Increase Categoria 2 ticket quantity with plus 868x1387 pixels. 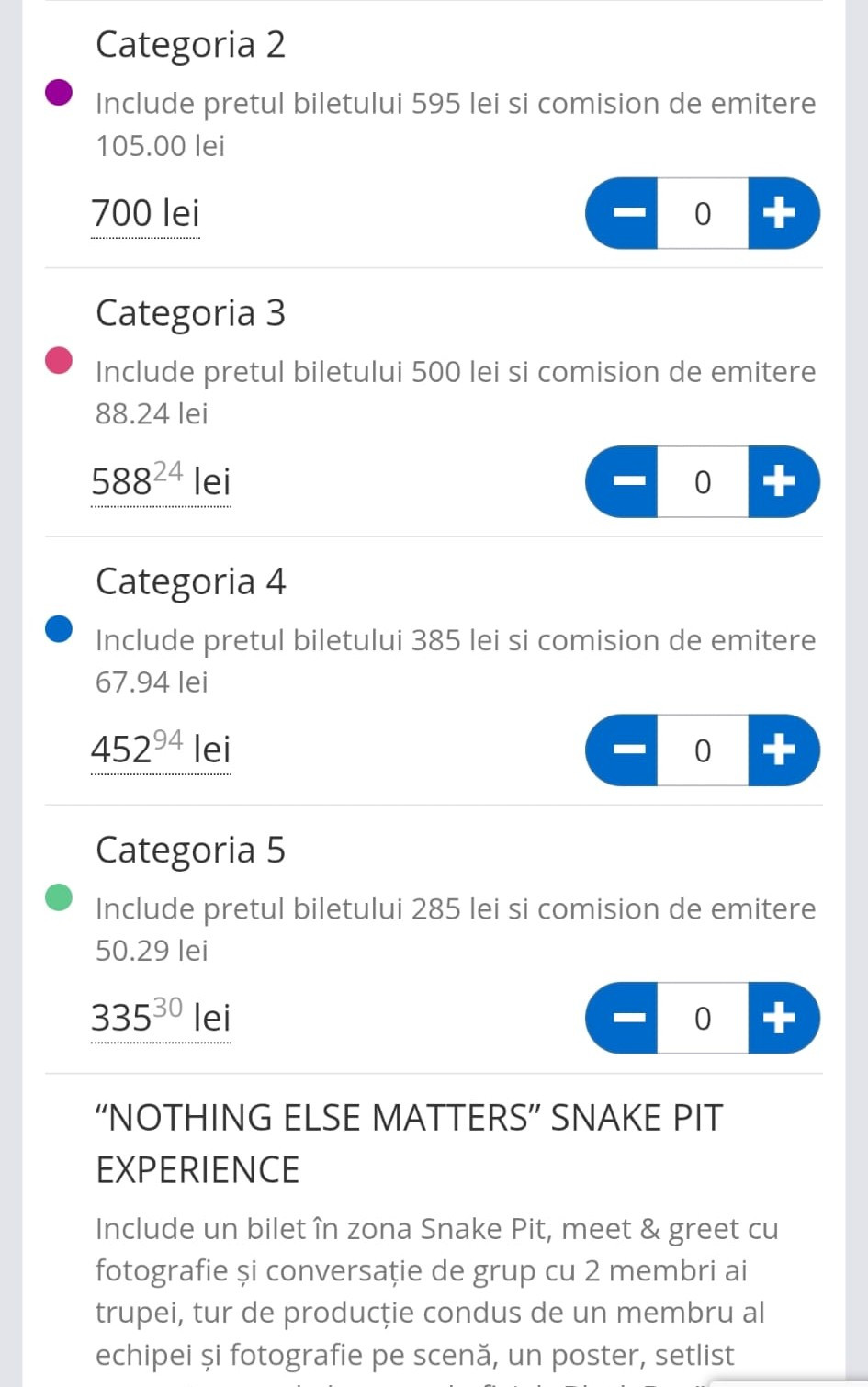coord(781,214)
